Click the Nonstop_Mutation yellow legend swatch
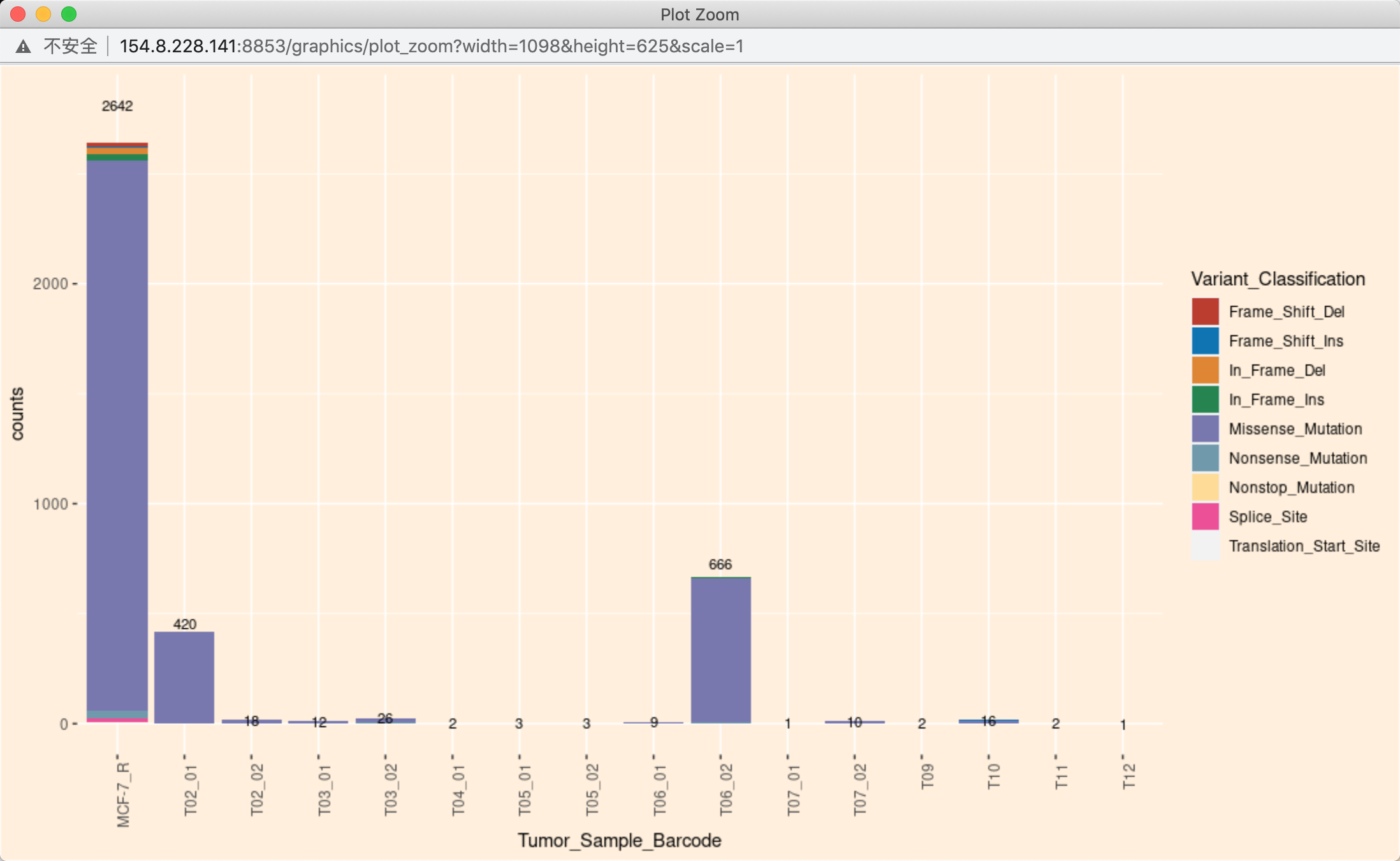This screenshot has width=1400, height=861. [x=1205, y=488]
